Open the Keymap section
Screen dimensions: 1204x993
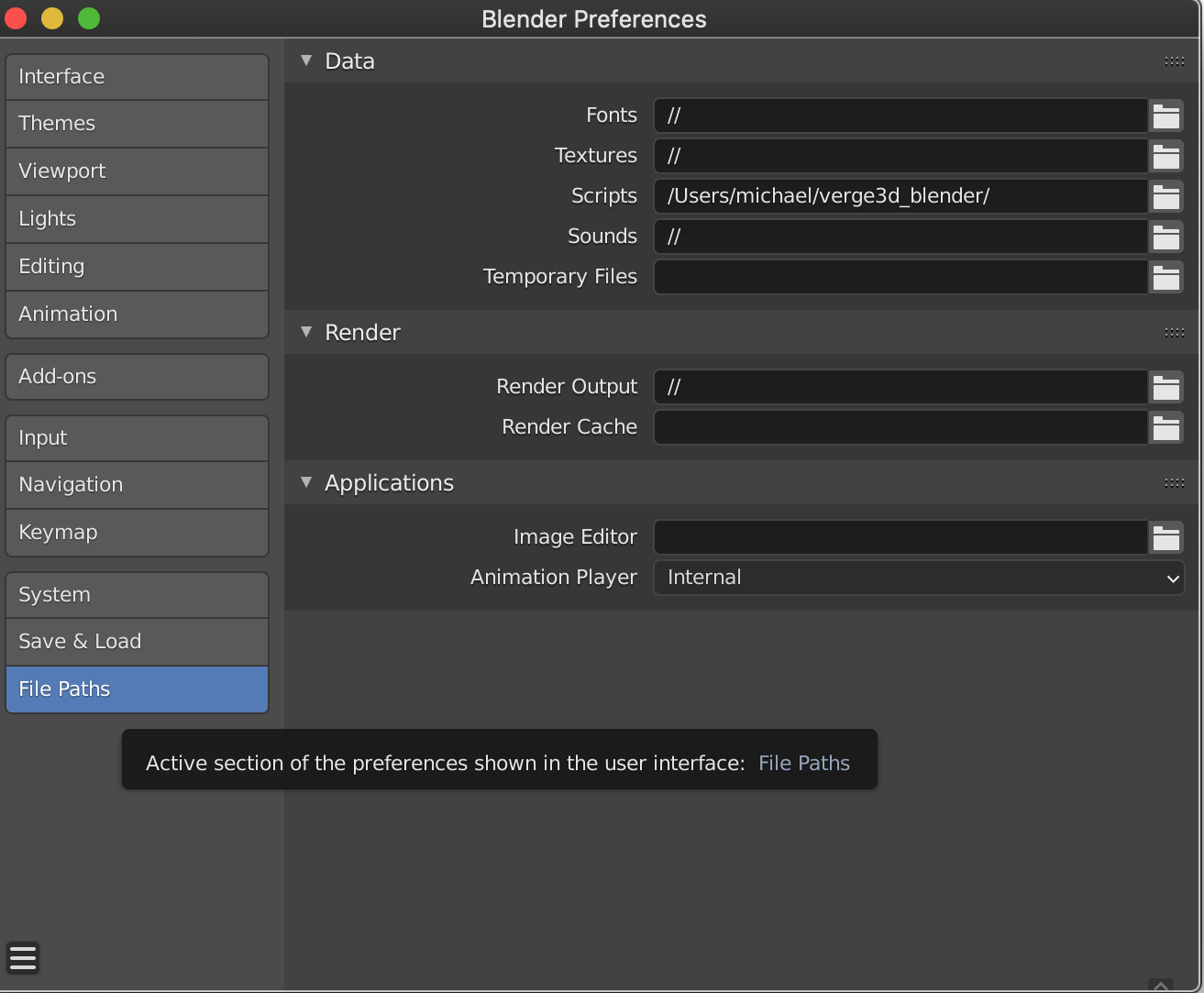(x=138, y=533)
